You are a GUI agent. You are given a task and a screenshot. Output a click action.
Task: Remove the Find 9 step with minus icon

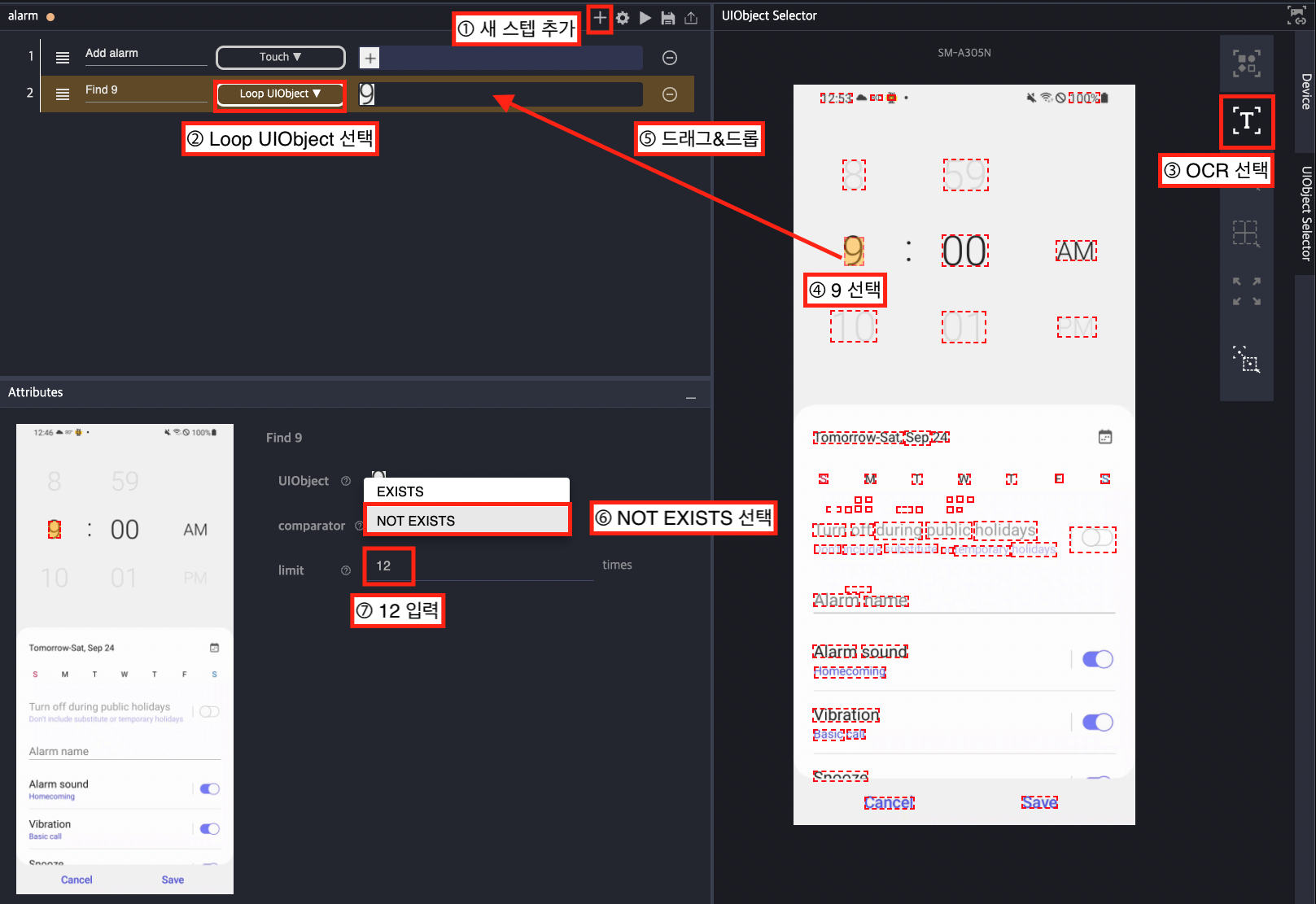(x=670, y=94)
